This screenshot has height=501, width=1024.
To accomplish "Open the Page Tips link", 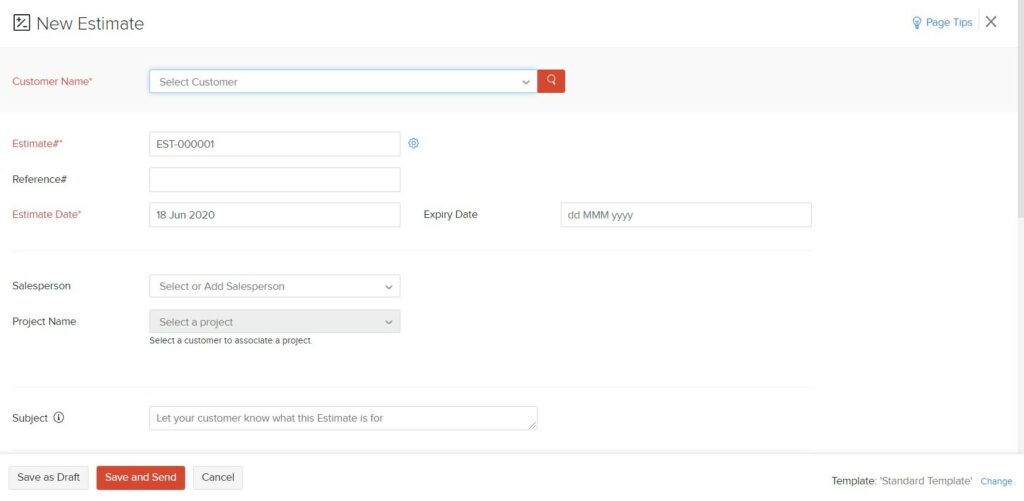I will (x=949, y=23).
